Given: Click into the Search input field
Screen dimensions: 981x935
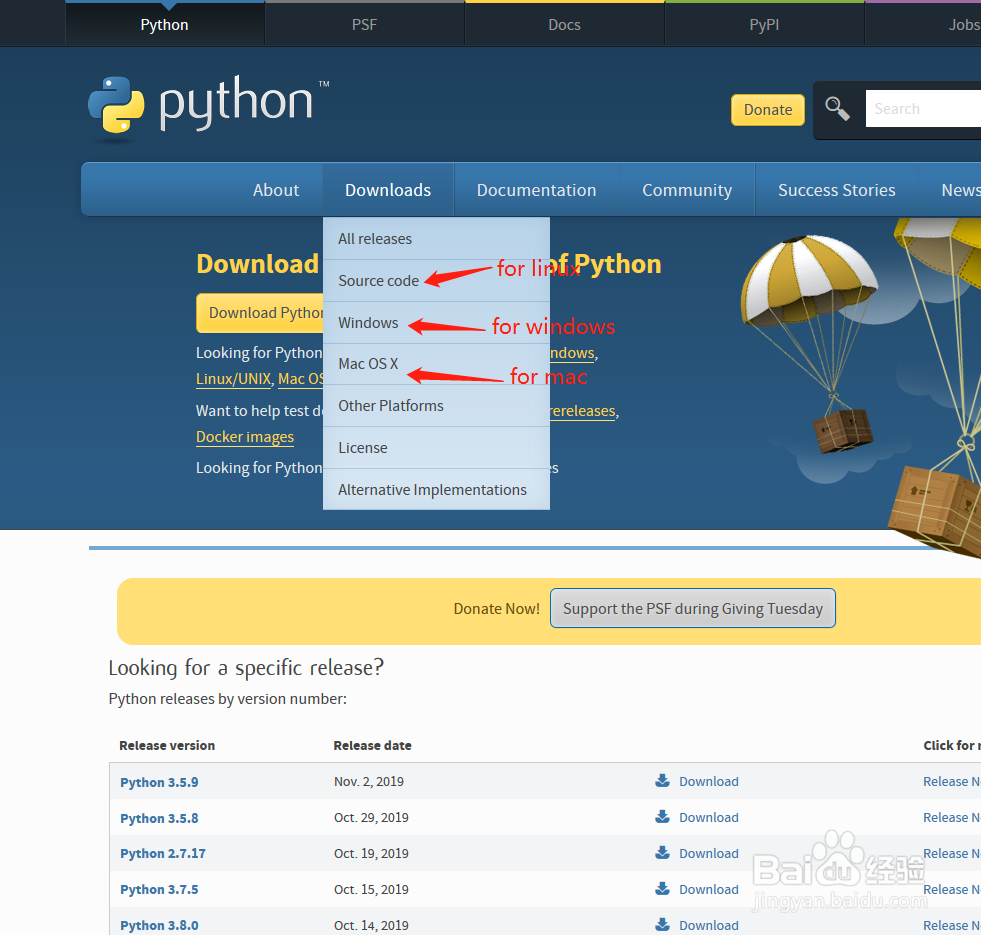Looking at the screenshot, I should click(923, 108).
